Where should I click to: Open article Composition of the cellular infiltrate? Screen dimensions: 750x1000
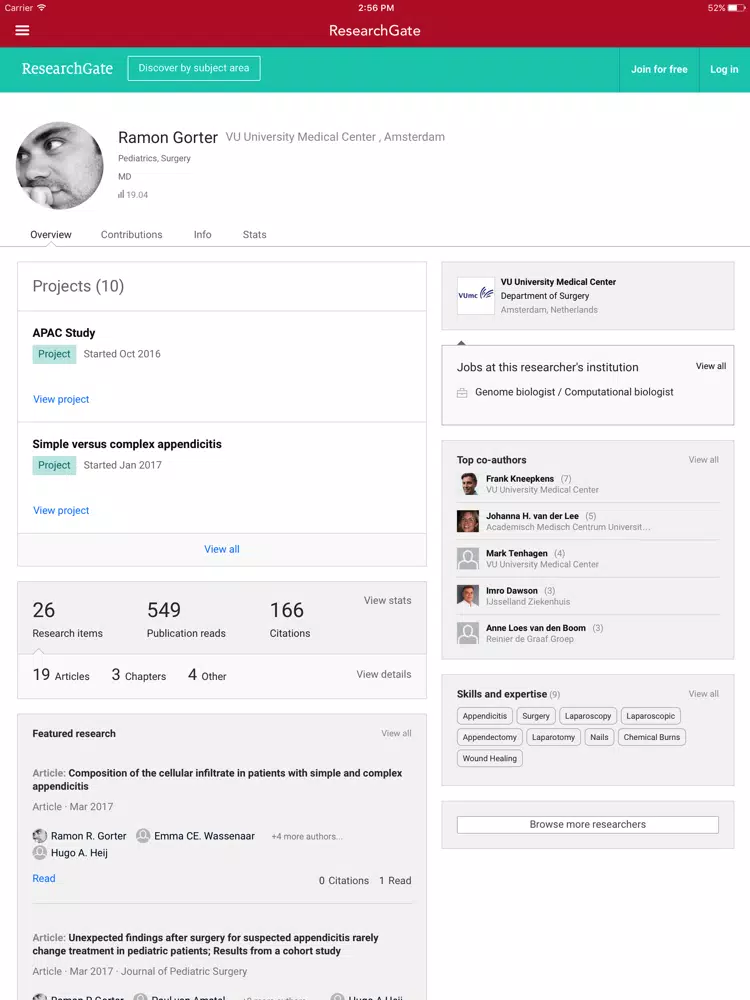217,779
